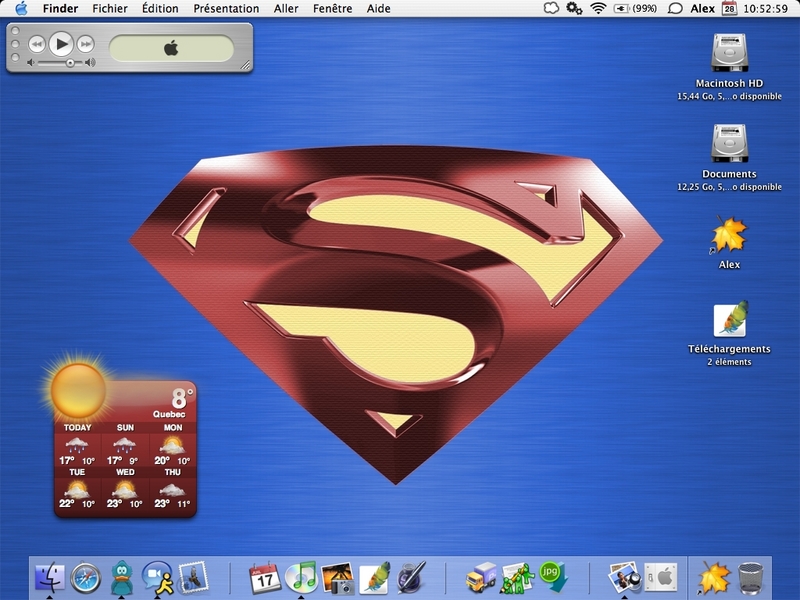Select the Macintosh HD drive icon
Viewport: 800px width, 600px height.
click(729, 53)
